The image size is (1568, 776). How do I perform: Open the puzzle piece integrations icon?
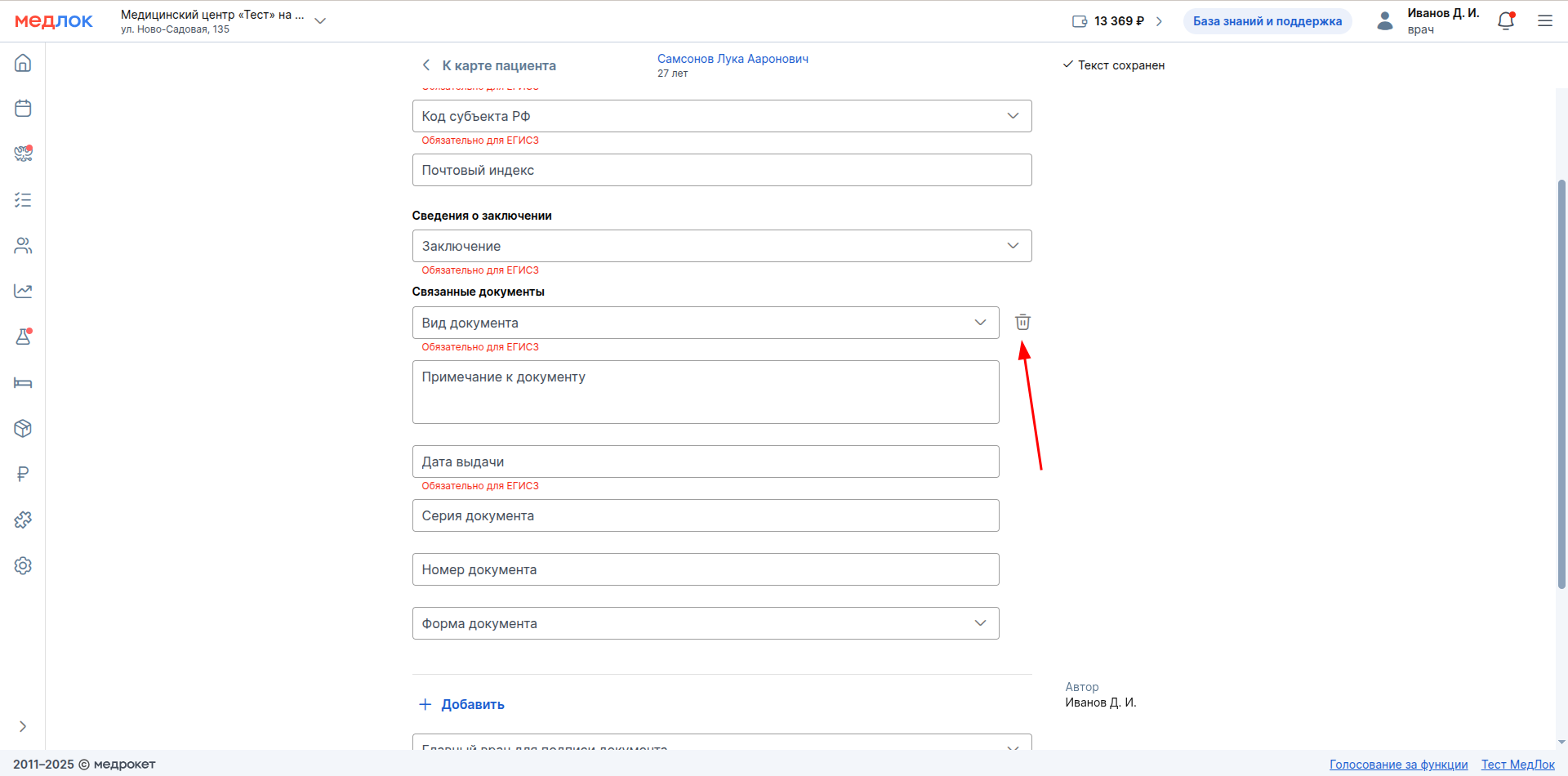(23, 520)
